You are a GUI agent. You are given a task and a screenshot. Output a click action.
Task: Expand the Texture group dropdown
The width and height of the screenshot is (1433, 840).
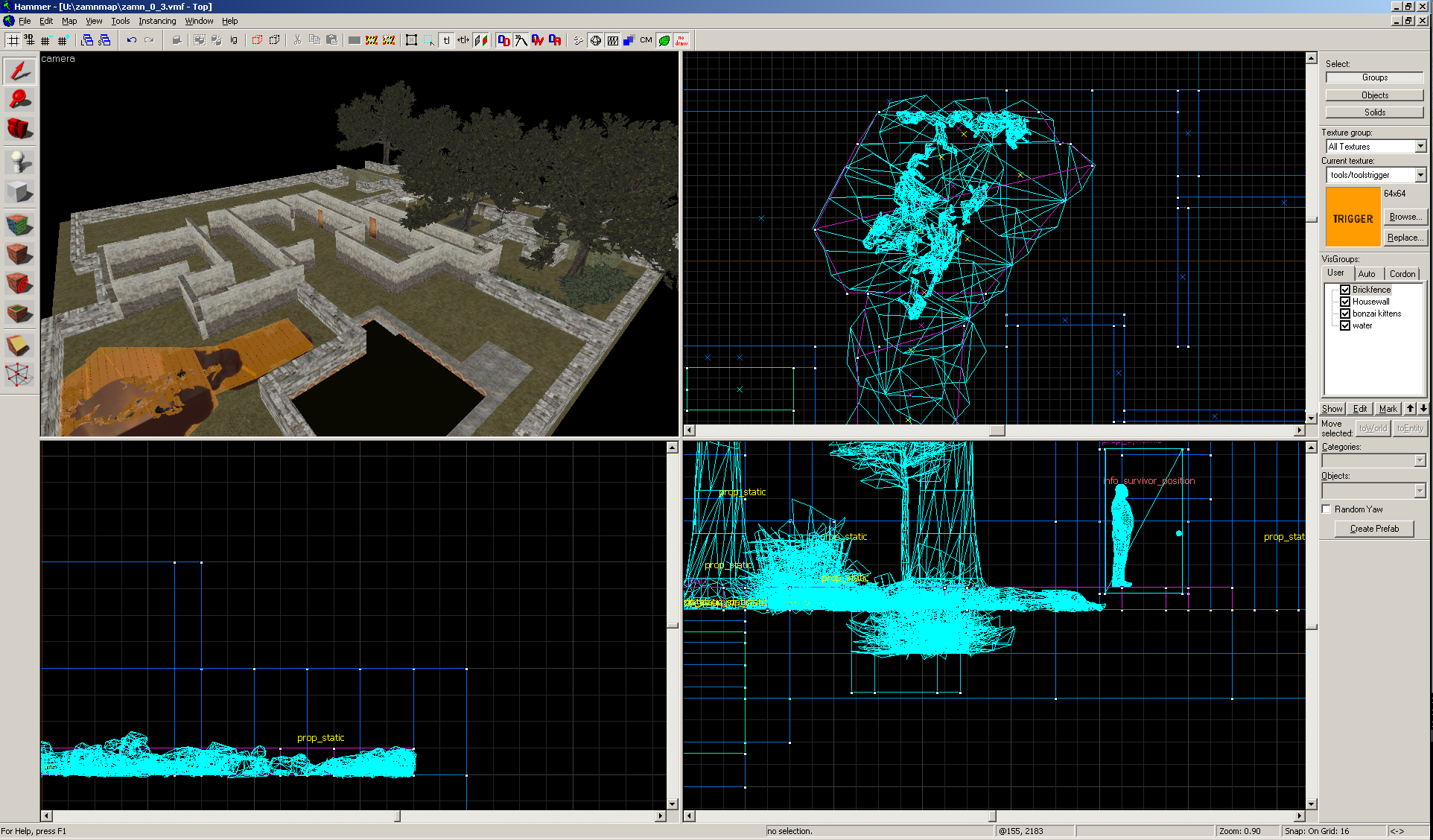[x=1420, y=147]
